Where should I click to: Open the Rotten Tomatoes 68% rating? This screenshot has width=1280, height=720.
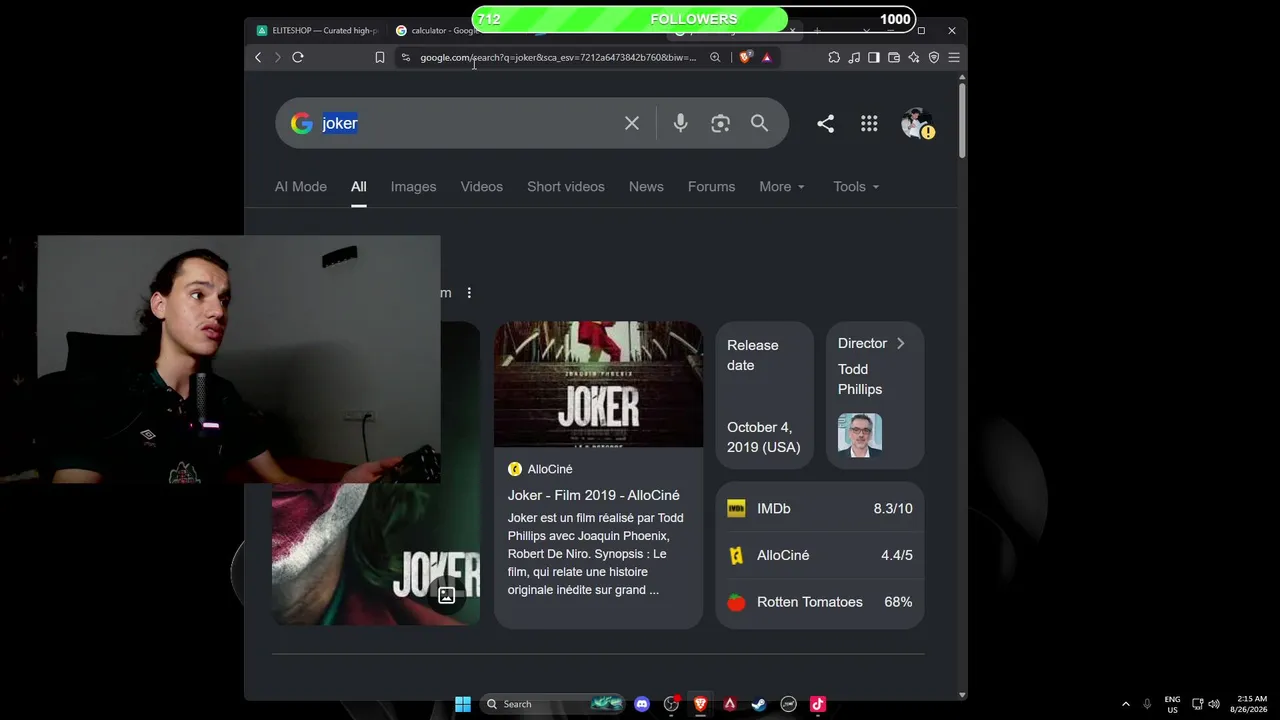(x=820, y=602)
